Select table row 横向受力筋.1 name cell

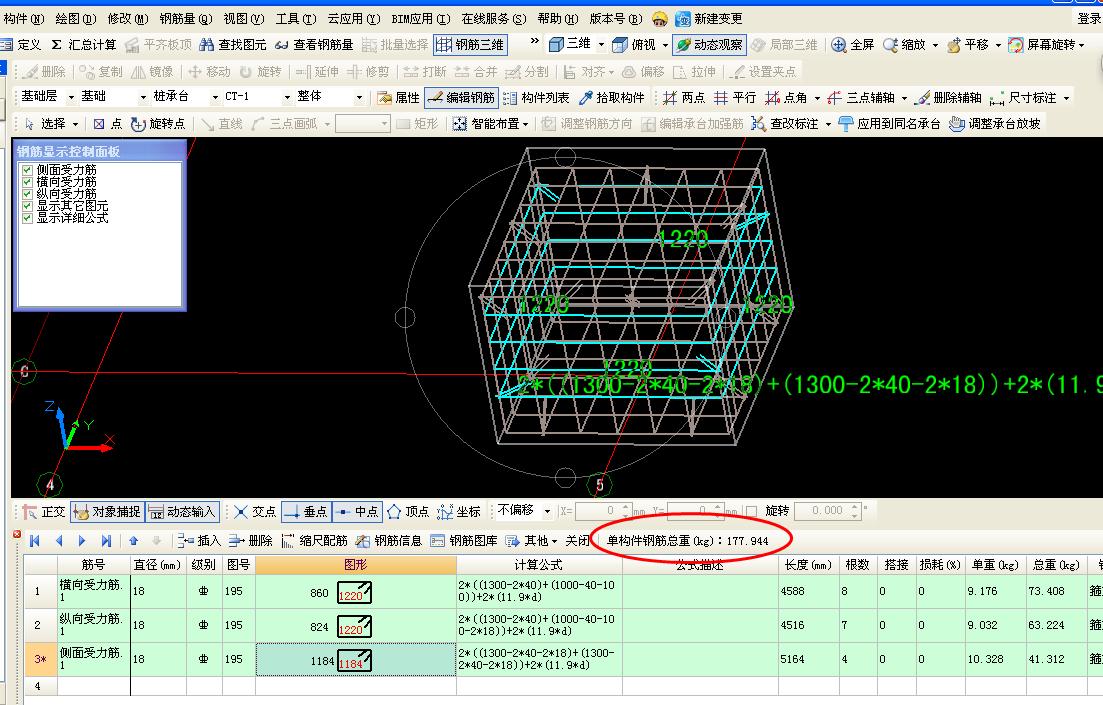click(94, 591)
